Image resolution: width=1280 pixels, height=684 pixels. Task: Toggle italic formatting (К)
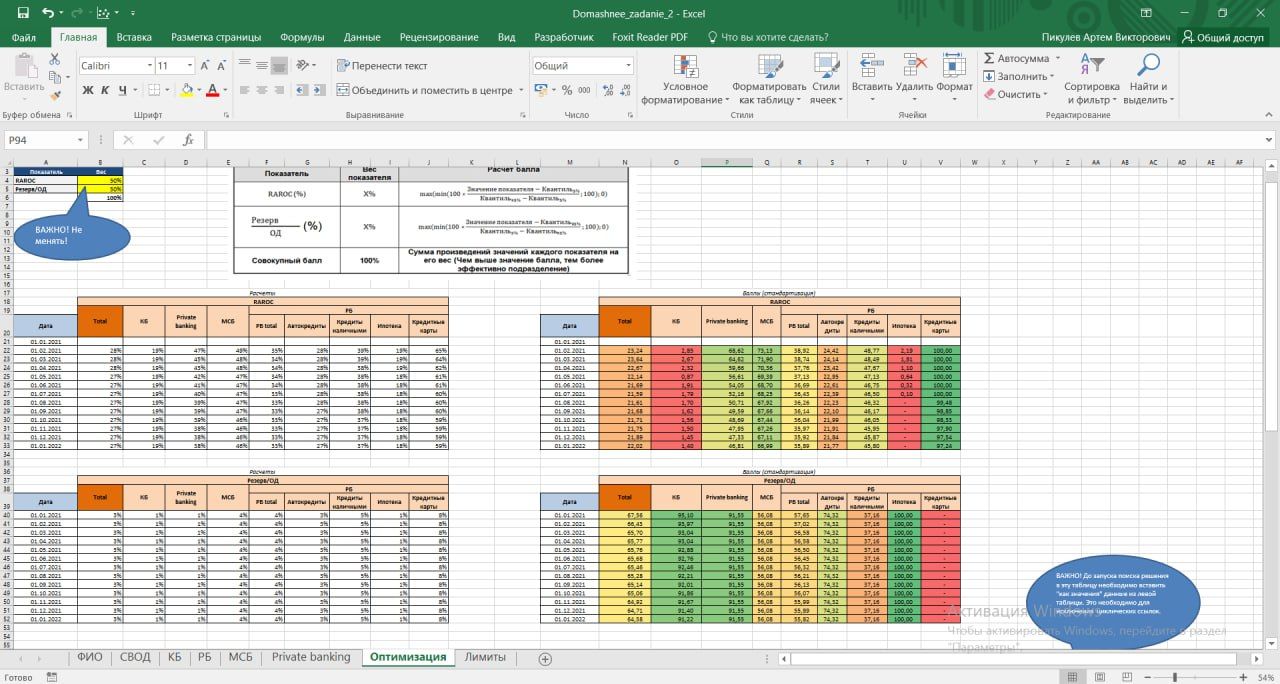tap(103, 90)
